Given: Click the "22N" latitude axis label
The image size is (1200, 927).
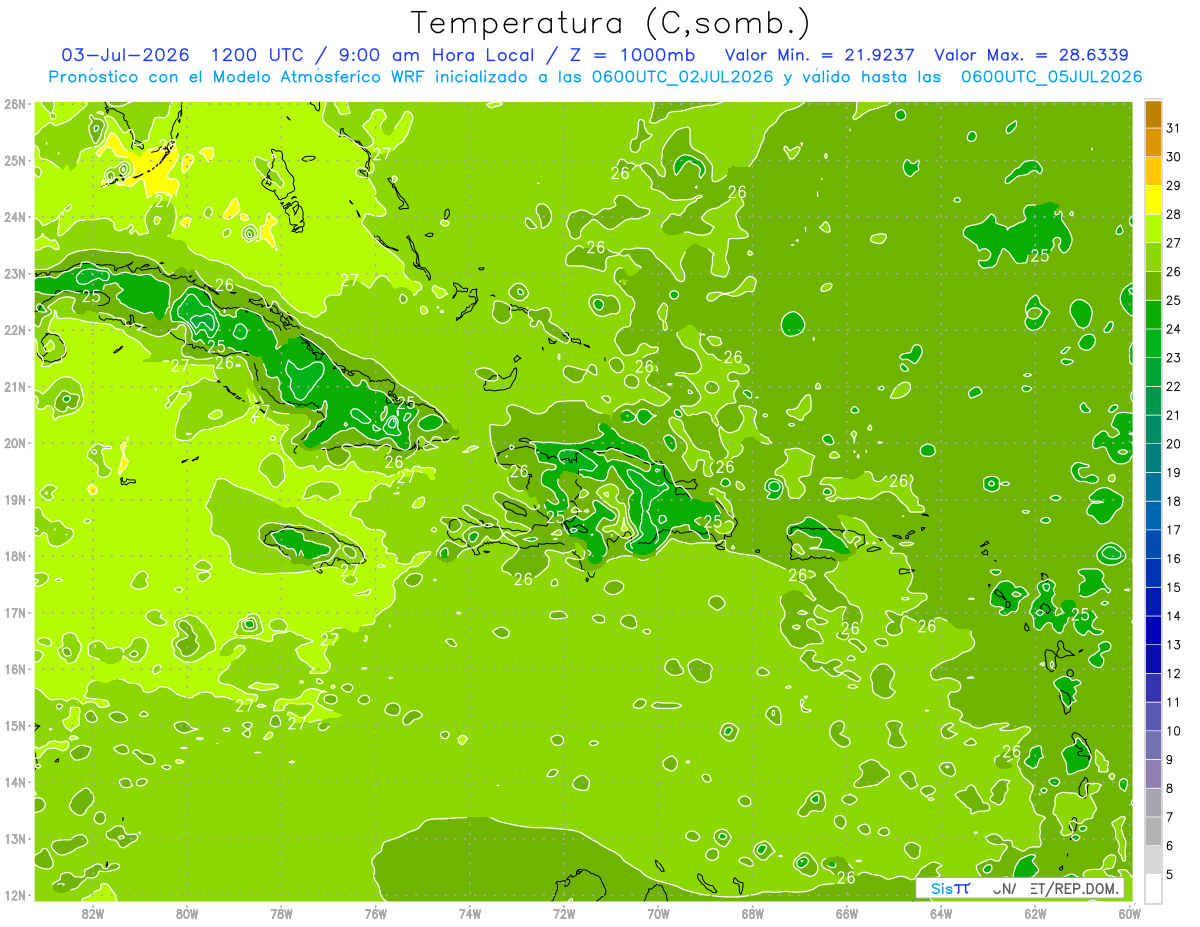Looking at the screenshot, I should (x=14, y=330).
